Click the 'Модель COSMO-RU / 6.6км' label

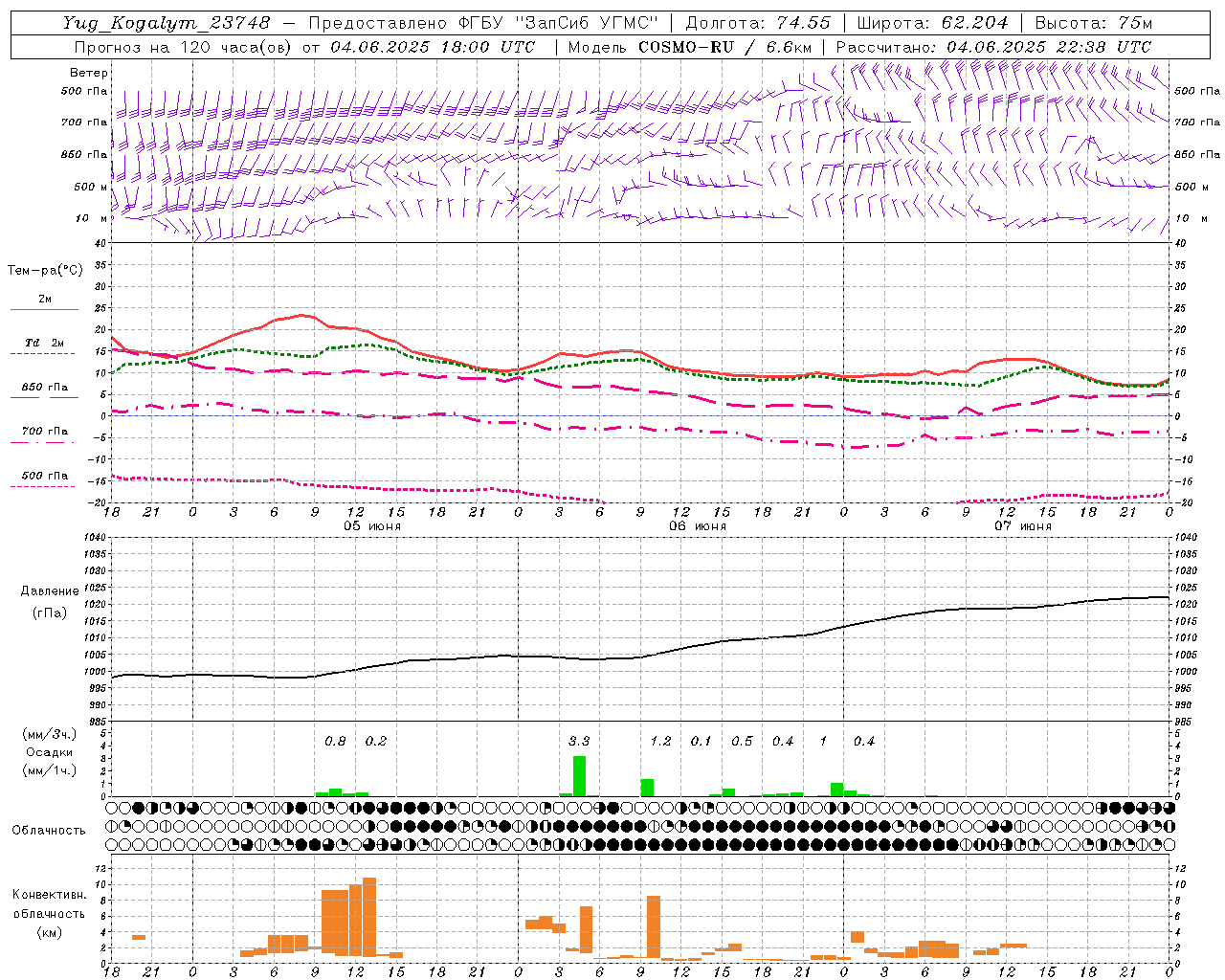click(689, 47)
